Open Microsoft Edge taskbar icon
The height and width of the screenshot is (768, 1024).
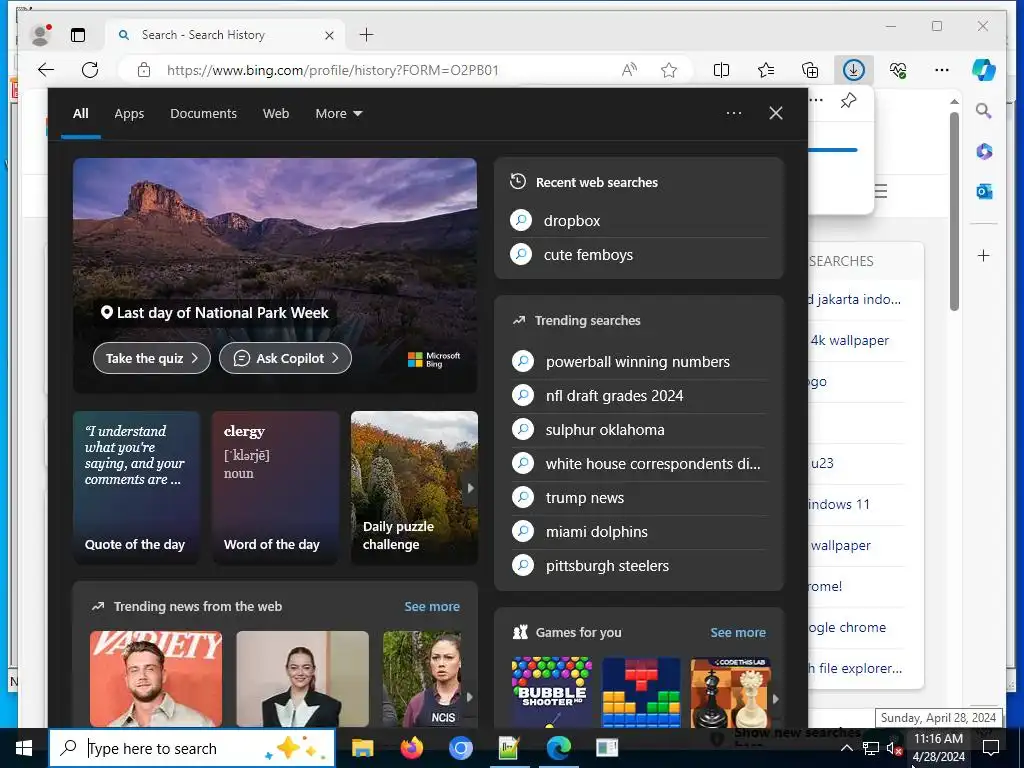tap(559, 748)
